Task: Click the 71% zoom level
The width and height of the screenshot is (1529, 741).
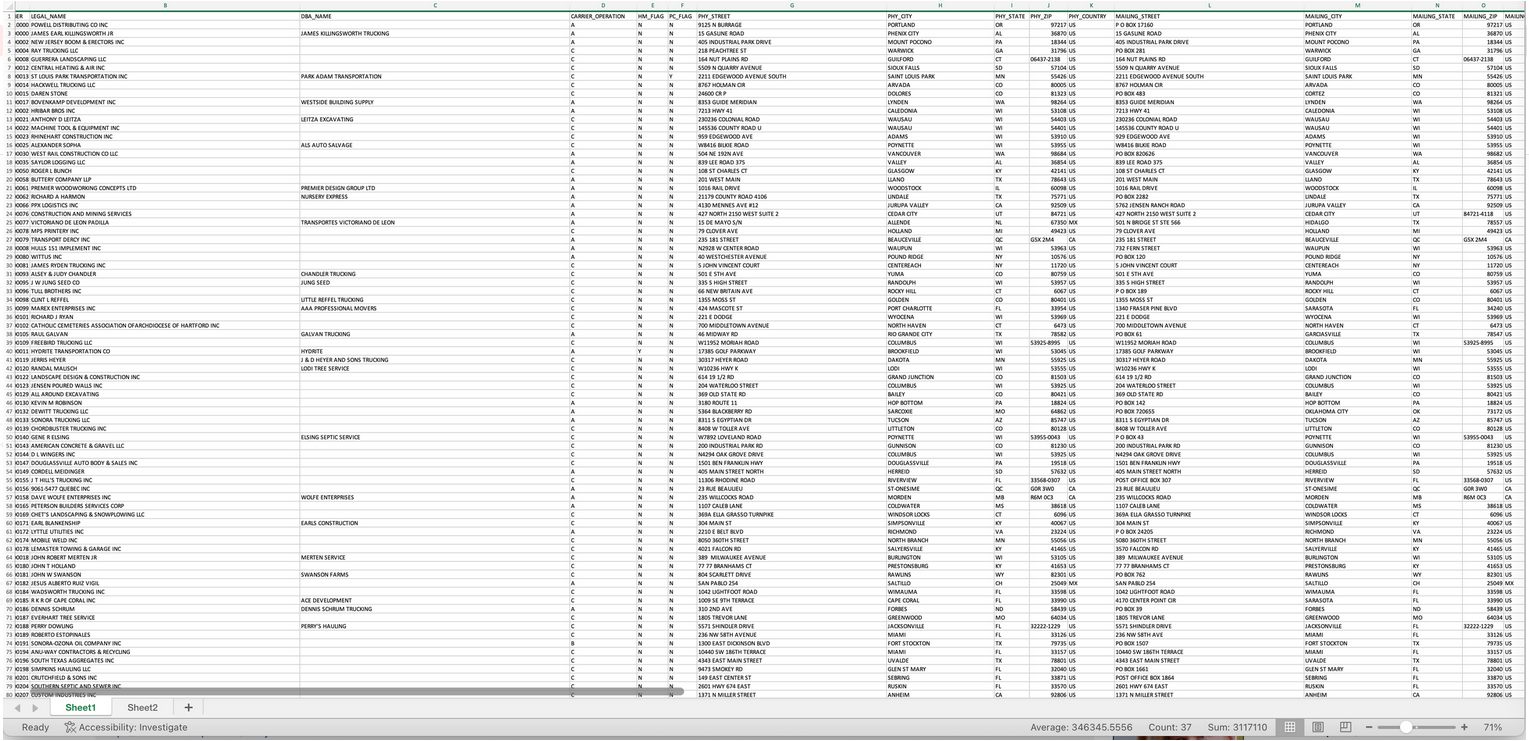Action: (1493, 727)
